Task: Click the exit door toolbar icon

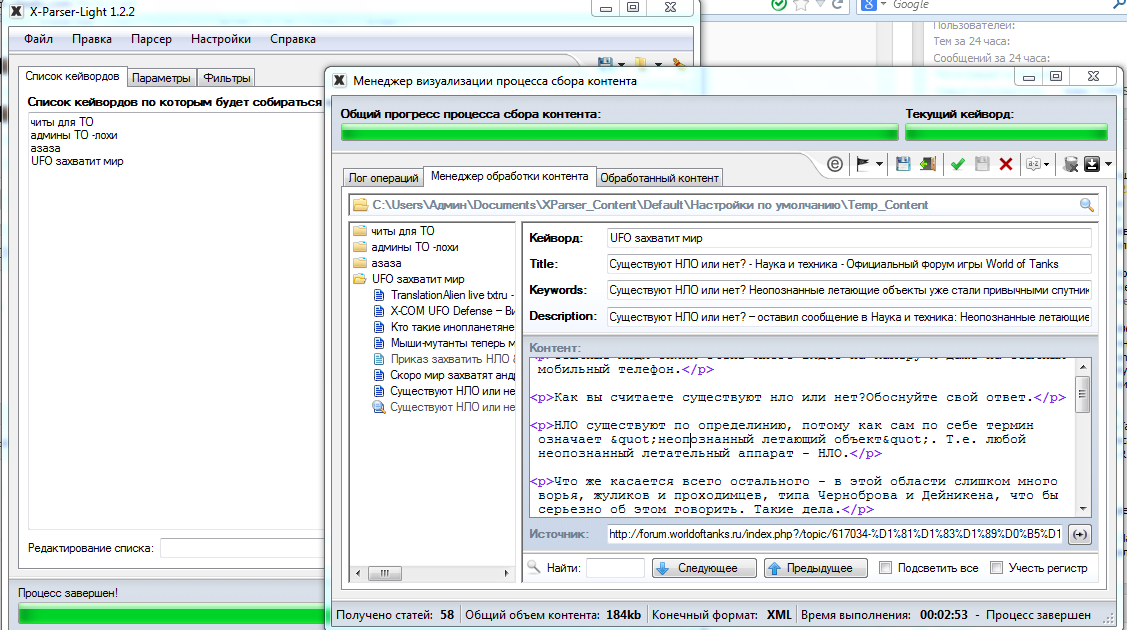Action: coord(928,164)
